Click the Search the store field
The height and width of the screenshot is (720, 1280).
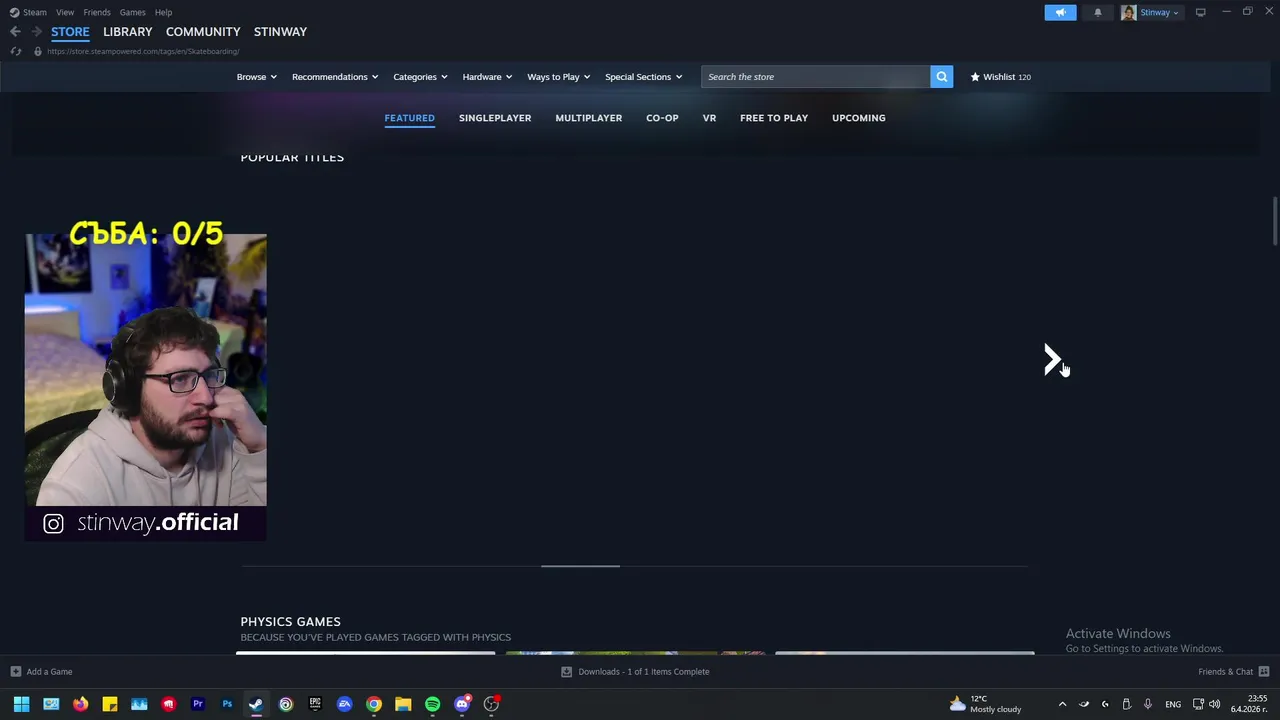pos(816,77)
